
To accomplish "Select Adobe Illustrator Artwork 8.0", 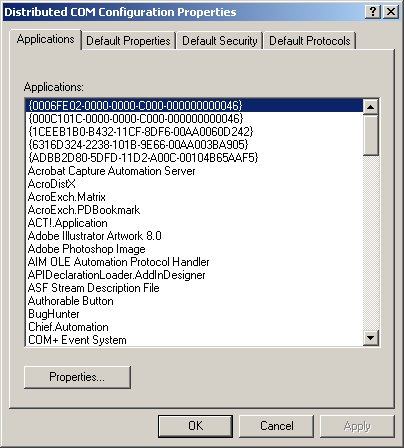I will (194, 236).
